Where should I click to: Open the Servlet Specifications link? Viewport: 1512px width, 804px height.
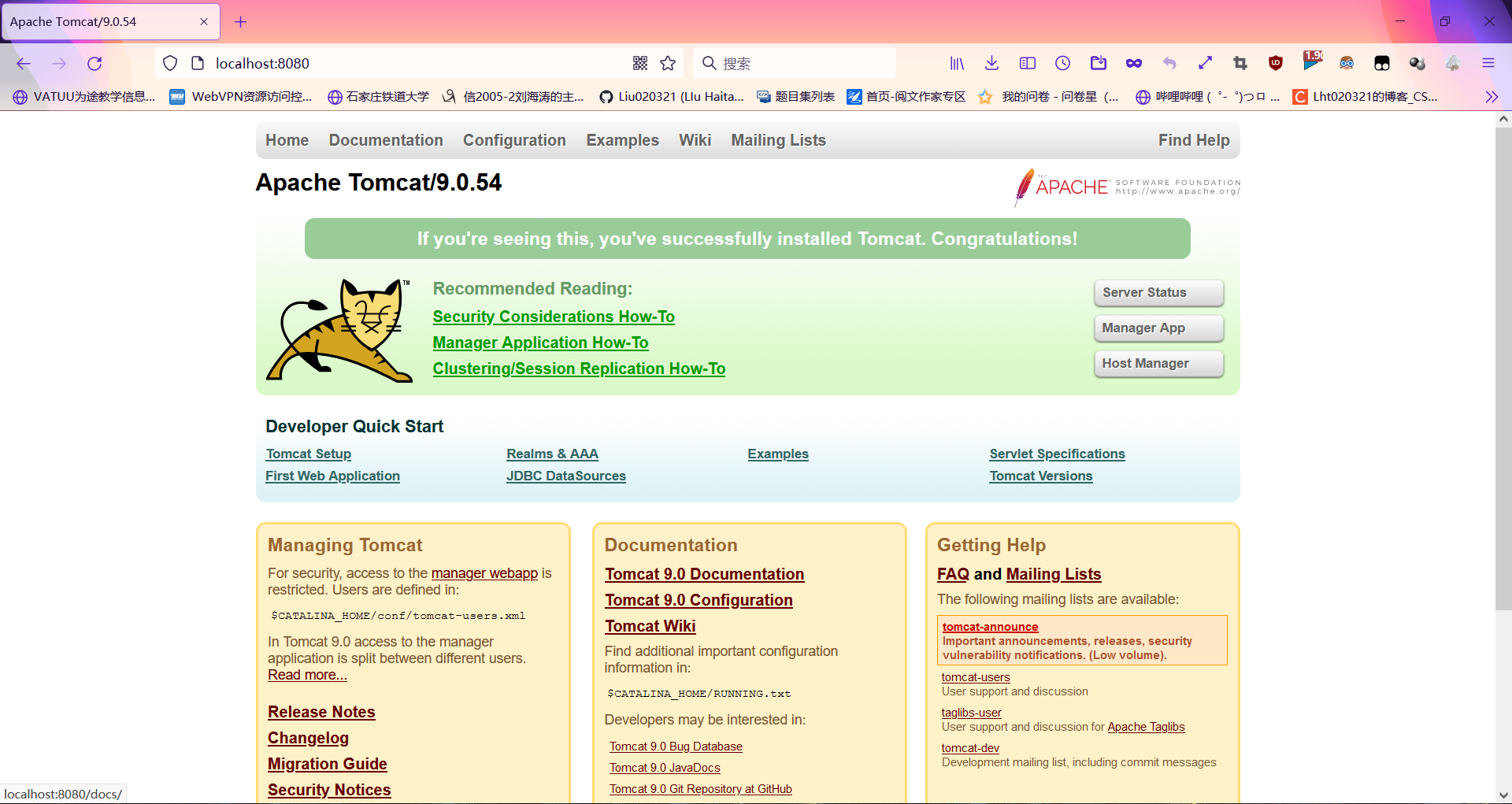tap(1057, 454)
